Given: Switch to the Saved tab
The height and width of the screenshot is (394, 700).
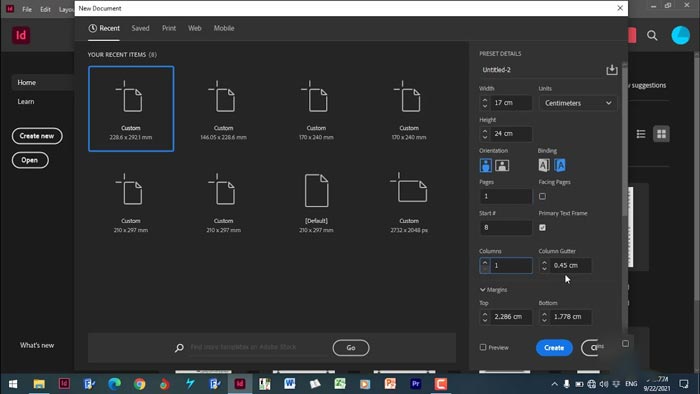Looking at the screenshot, I should (140, 28).
